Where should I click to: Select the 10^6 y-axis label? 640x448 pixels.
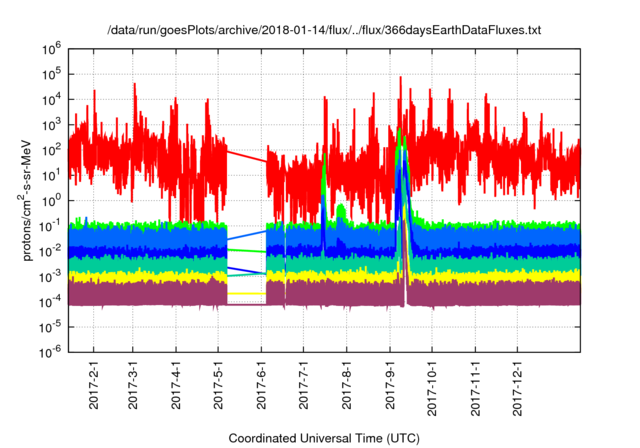tap(51, 49)
